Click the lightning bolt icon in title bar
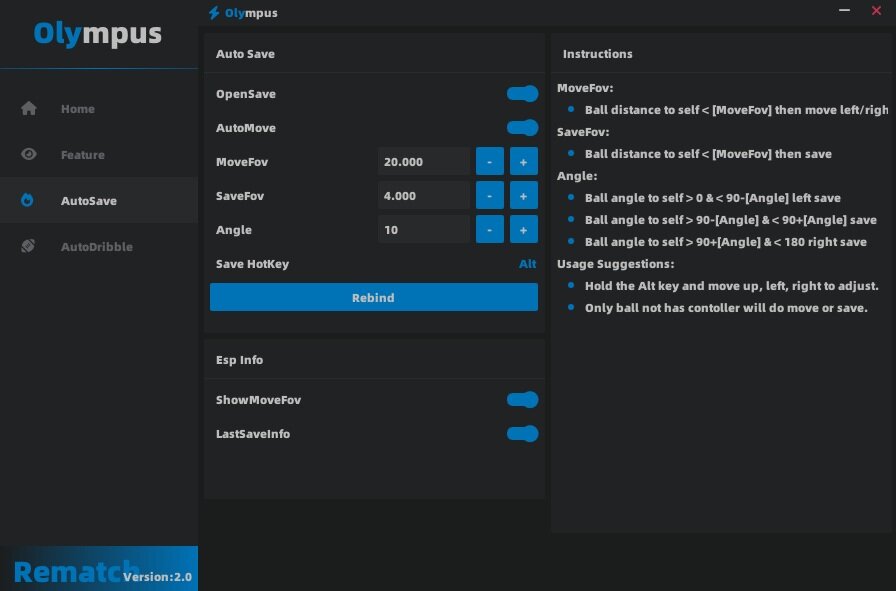This screenshot has width=896, height=591. tap(214, 13)
